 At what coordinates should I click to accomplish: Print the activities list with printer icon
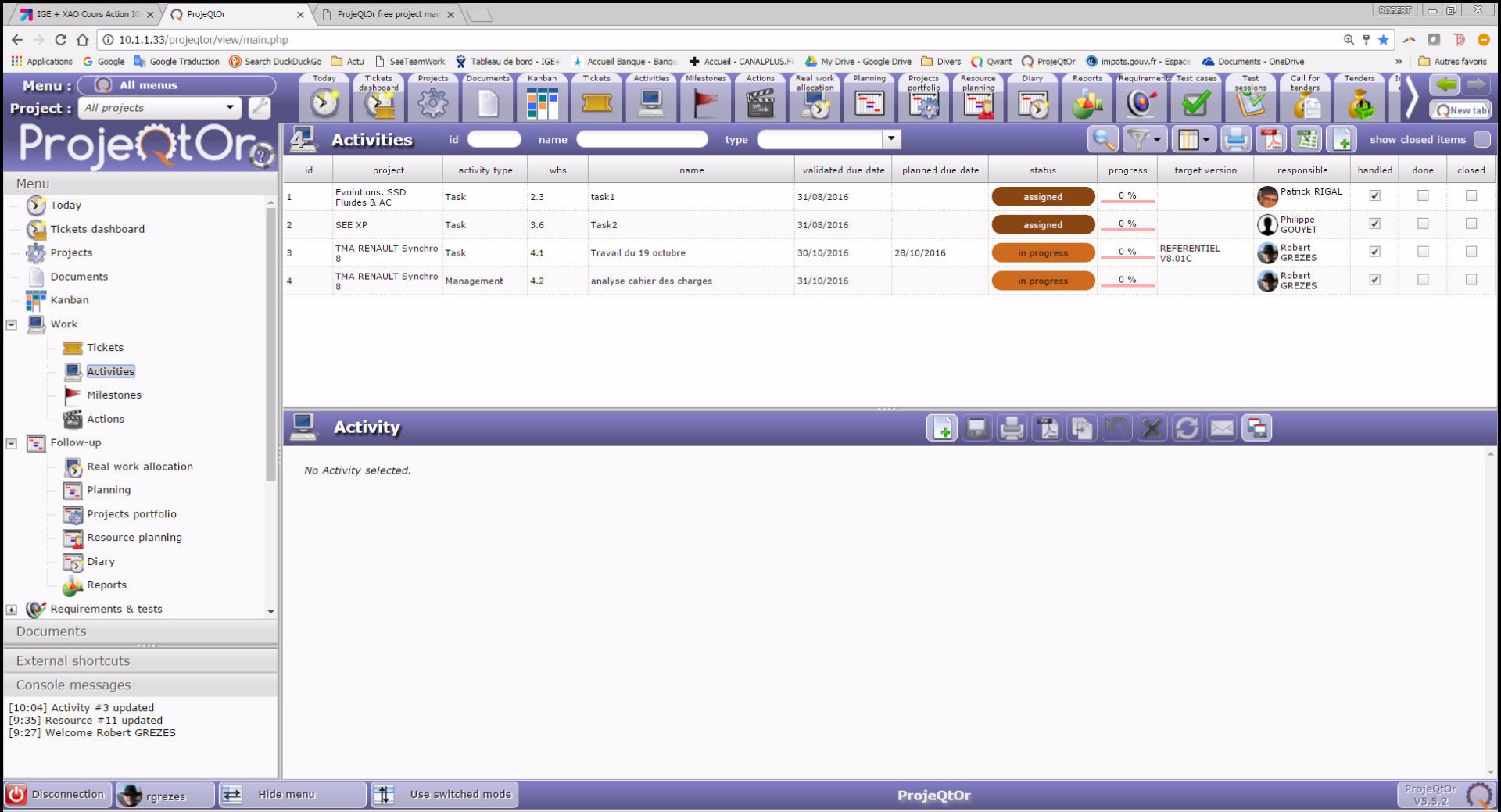1236,140
